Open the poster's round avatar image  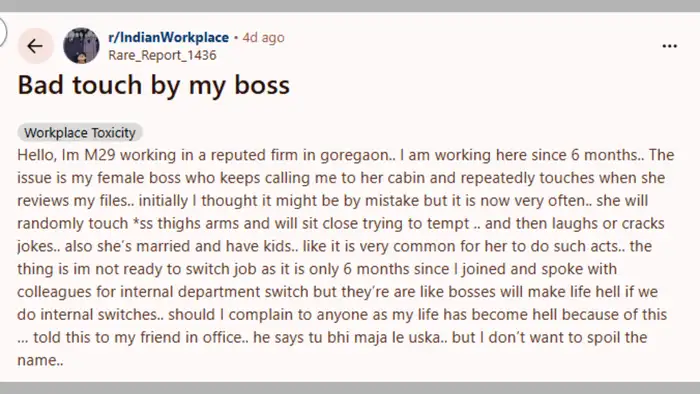point(81,46)
